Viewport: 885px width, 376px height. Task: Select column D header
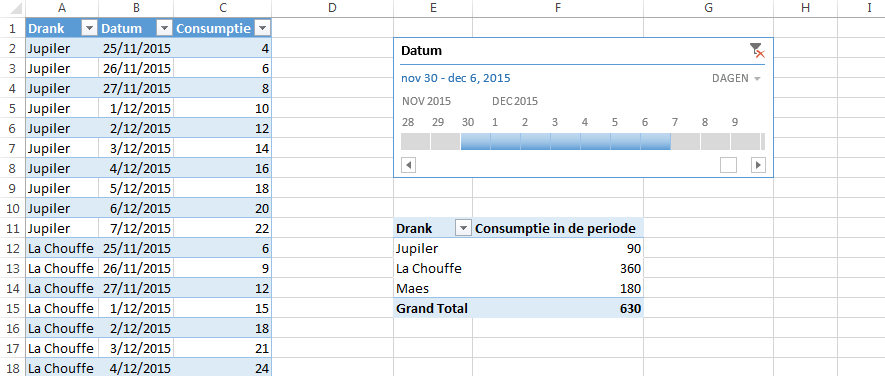tap(332, 8)
